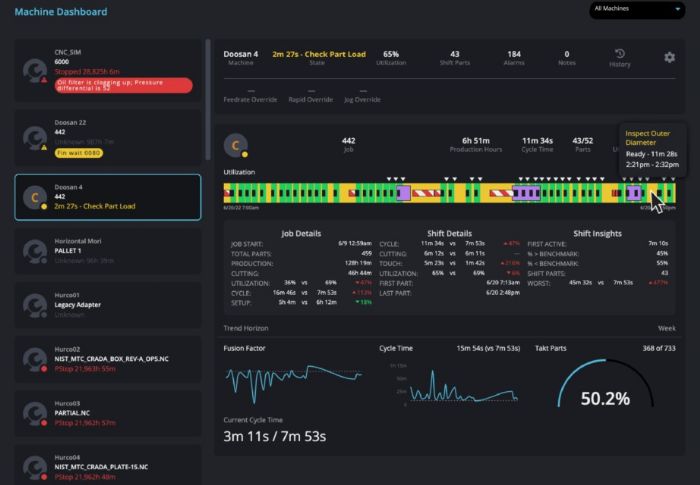Click the Rapid Override label

click(311, 100)
